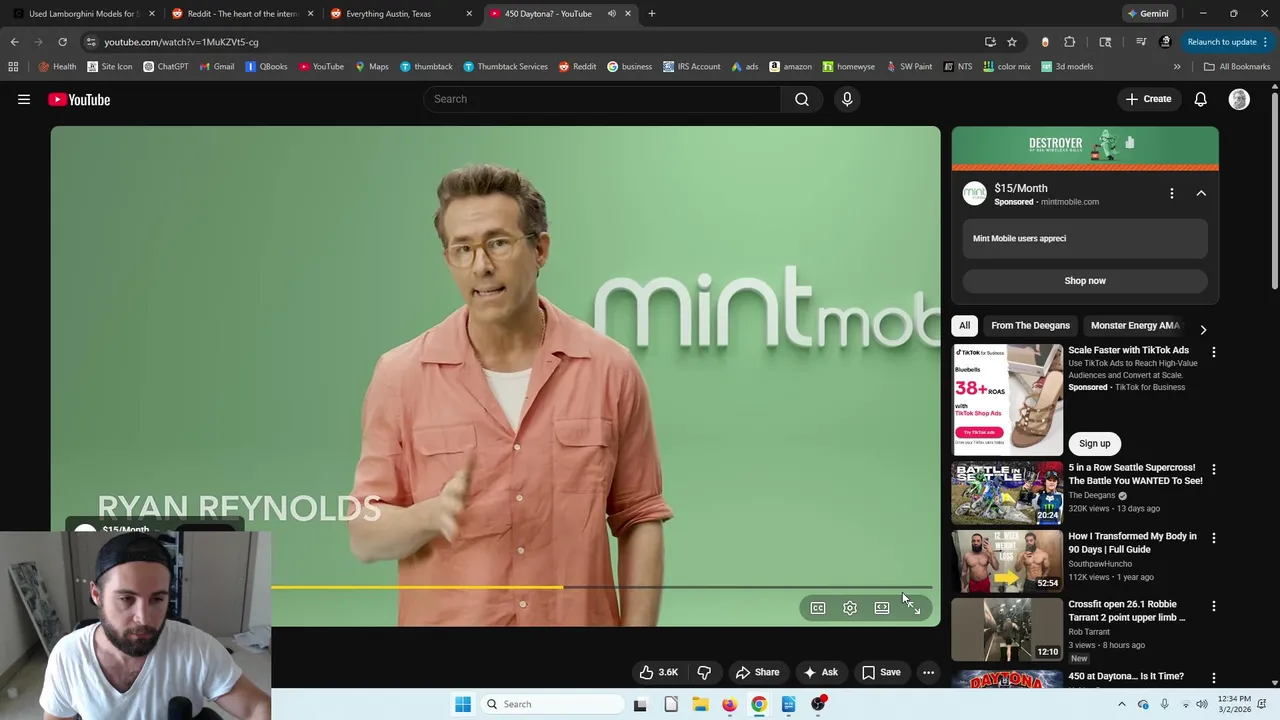1280x720 pixels.
Task: Click Shop now on Mint Mobile ad
Action: tap(1085, 281)
